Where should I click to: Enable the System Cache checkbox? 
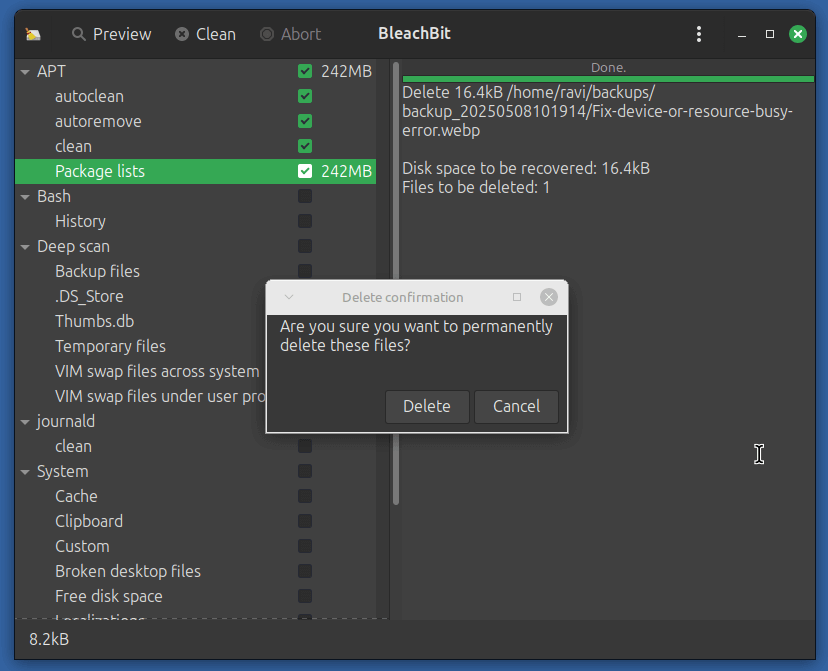[303, 496]
